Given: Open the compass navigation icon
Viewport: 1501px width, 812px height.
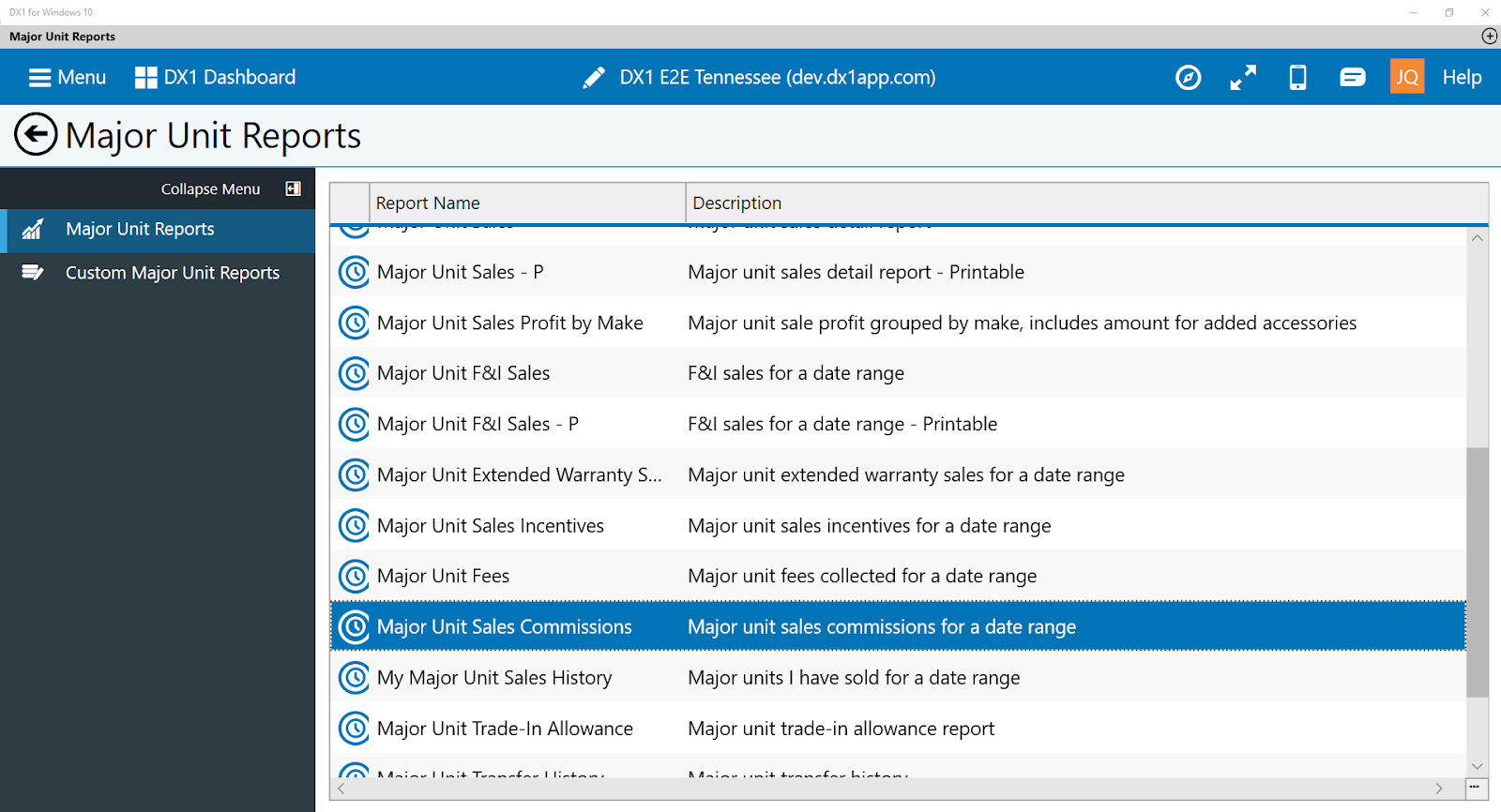Looking at the screenshot, I should [1188, 77].
